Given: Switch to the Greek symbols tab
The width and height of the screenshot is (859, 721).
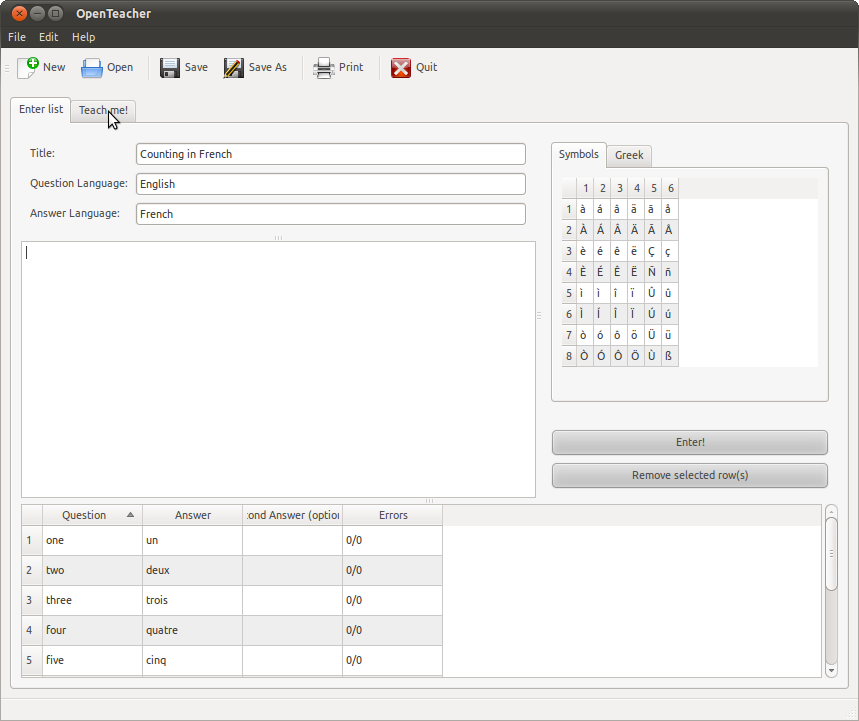Looking at the screenshot, I should [x=629, y=155].
